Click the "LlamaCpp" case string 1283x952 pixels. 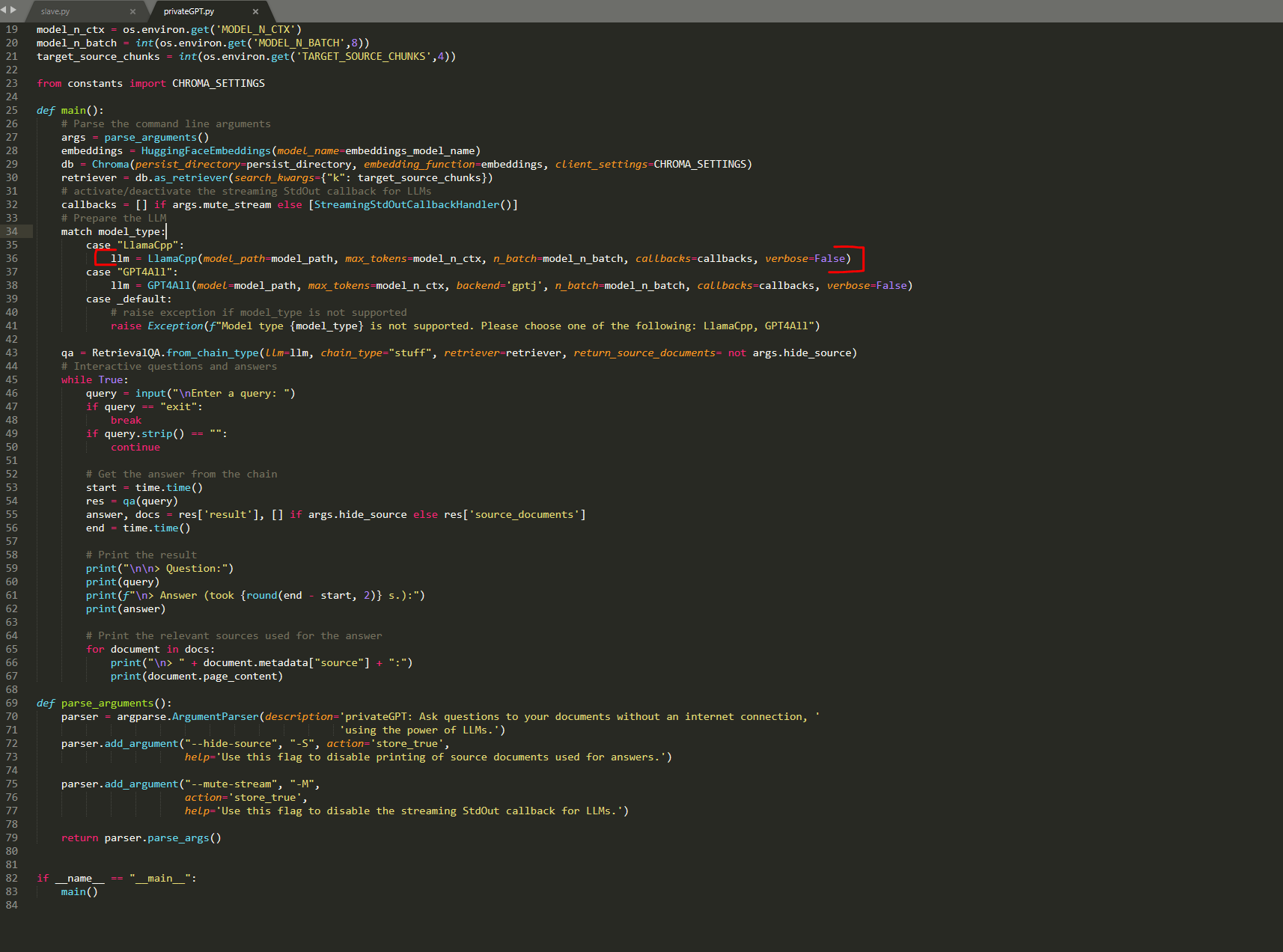click(x=148, y=245)
